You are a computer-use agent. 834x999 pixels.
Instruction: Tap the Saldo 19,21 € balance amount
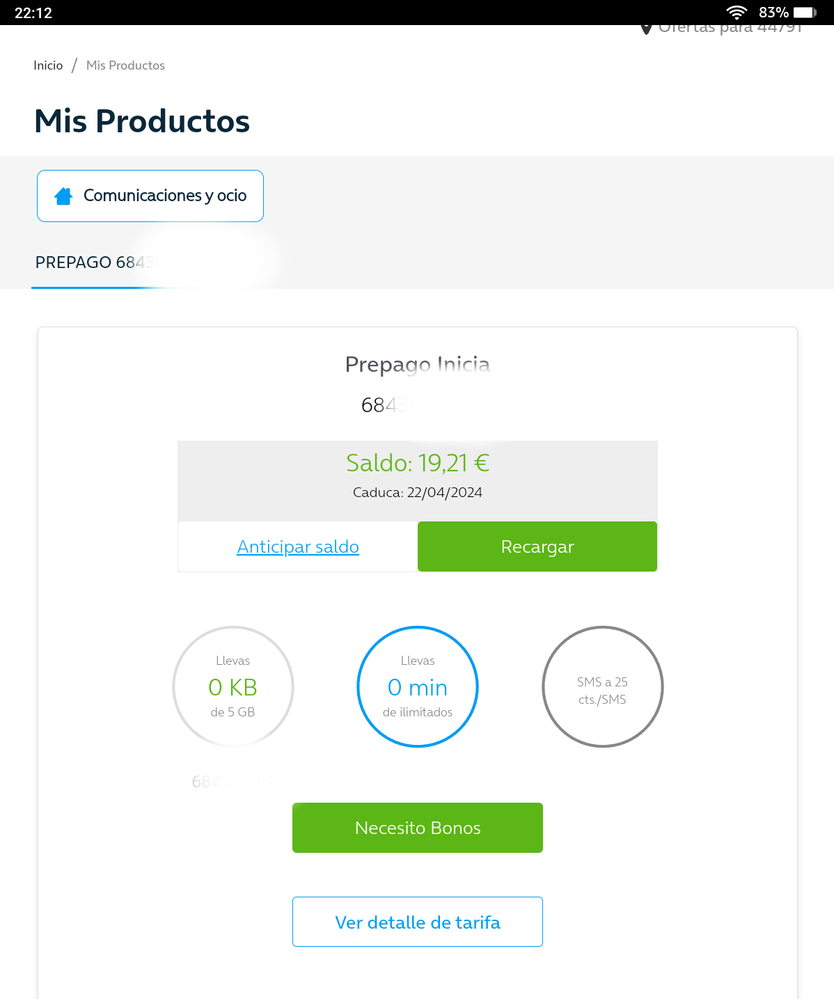(x=417, y=463)
